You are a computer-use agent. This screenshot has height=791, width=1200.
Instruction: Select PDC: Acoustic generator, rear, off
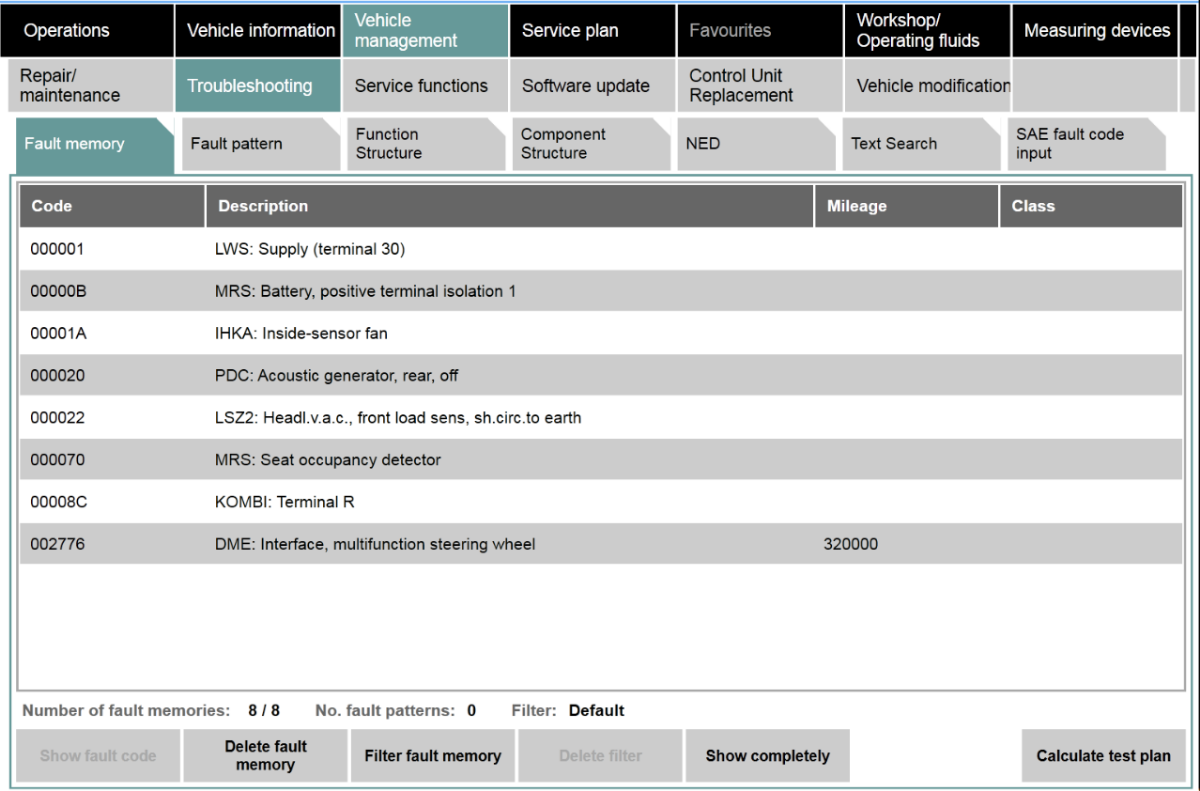tap(601, 375)
